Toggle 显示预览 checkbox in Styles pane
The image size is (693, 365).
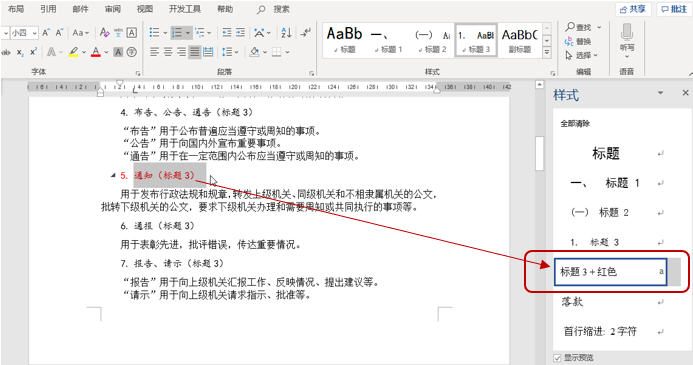click(x=557, y=357)
